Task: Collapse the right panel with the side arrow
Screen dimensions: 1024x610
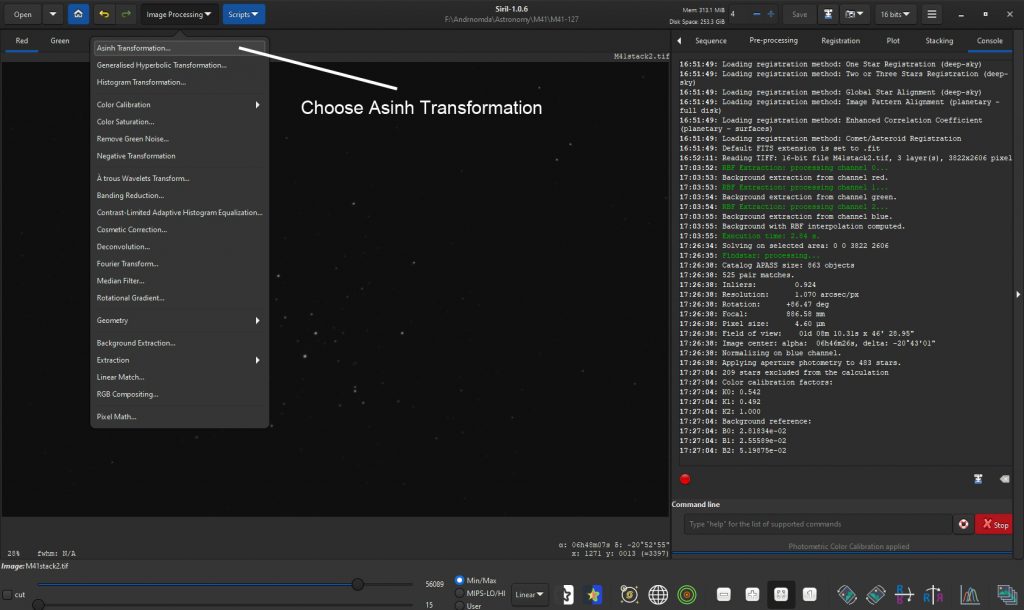Action: coord(1017,295)
